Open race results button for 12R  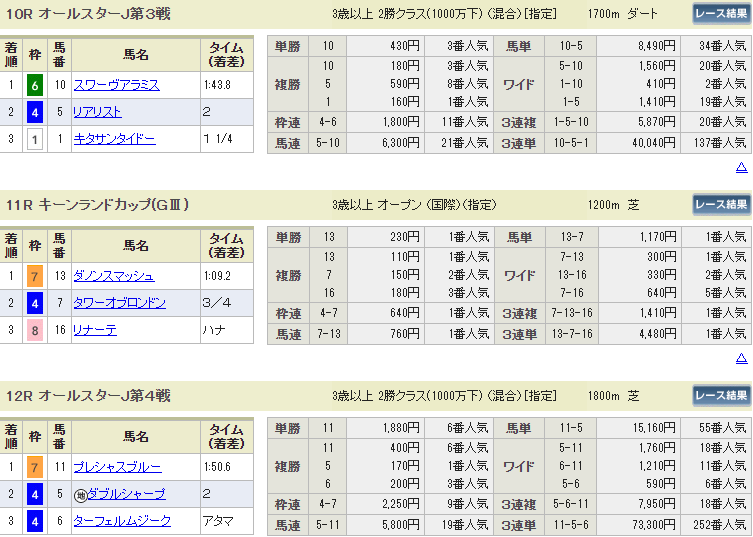(721, 396)
